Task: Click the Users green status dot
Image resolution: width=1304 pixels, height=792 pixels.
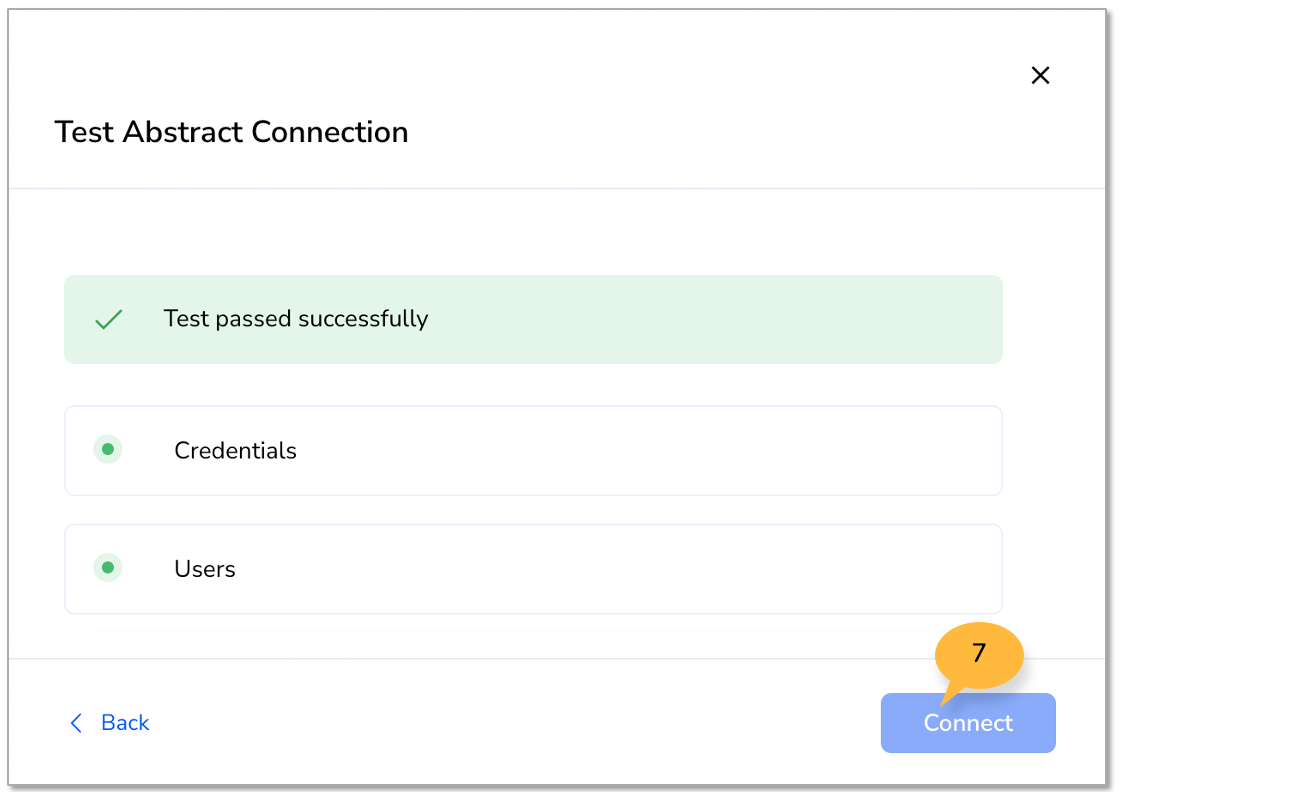Action: 108,568
